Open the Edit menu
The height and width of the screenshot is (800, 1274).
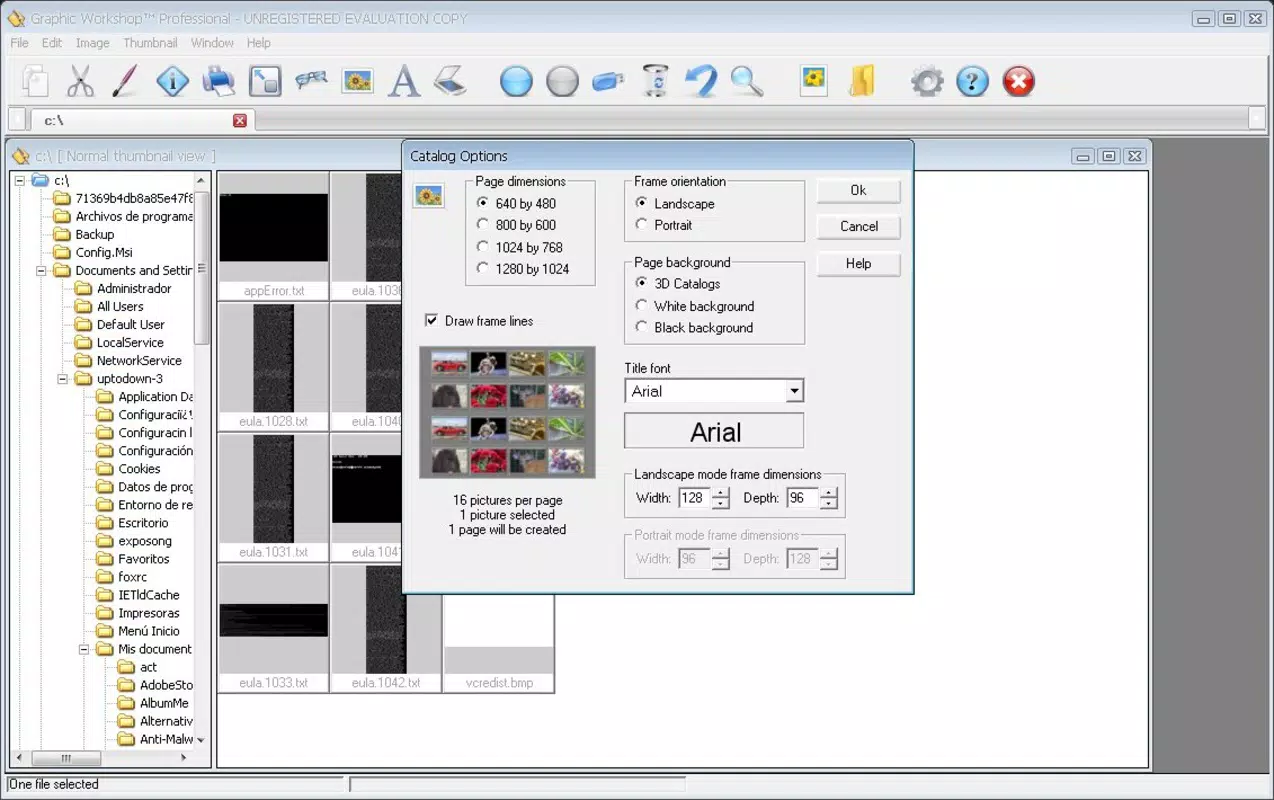tap(52, 43)
